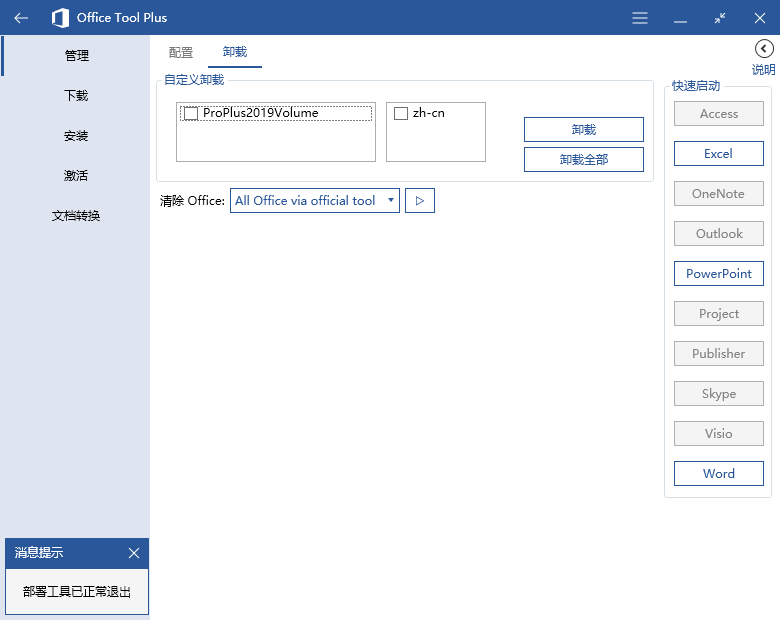780x620 pixels.
Task: Go back using the title bar arrow
Action: [21, 18]
